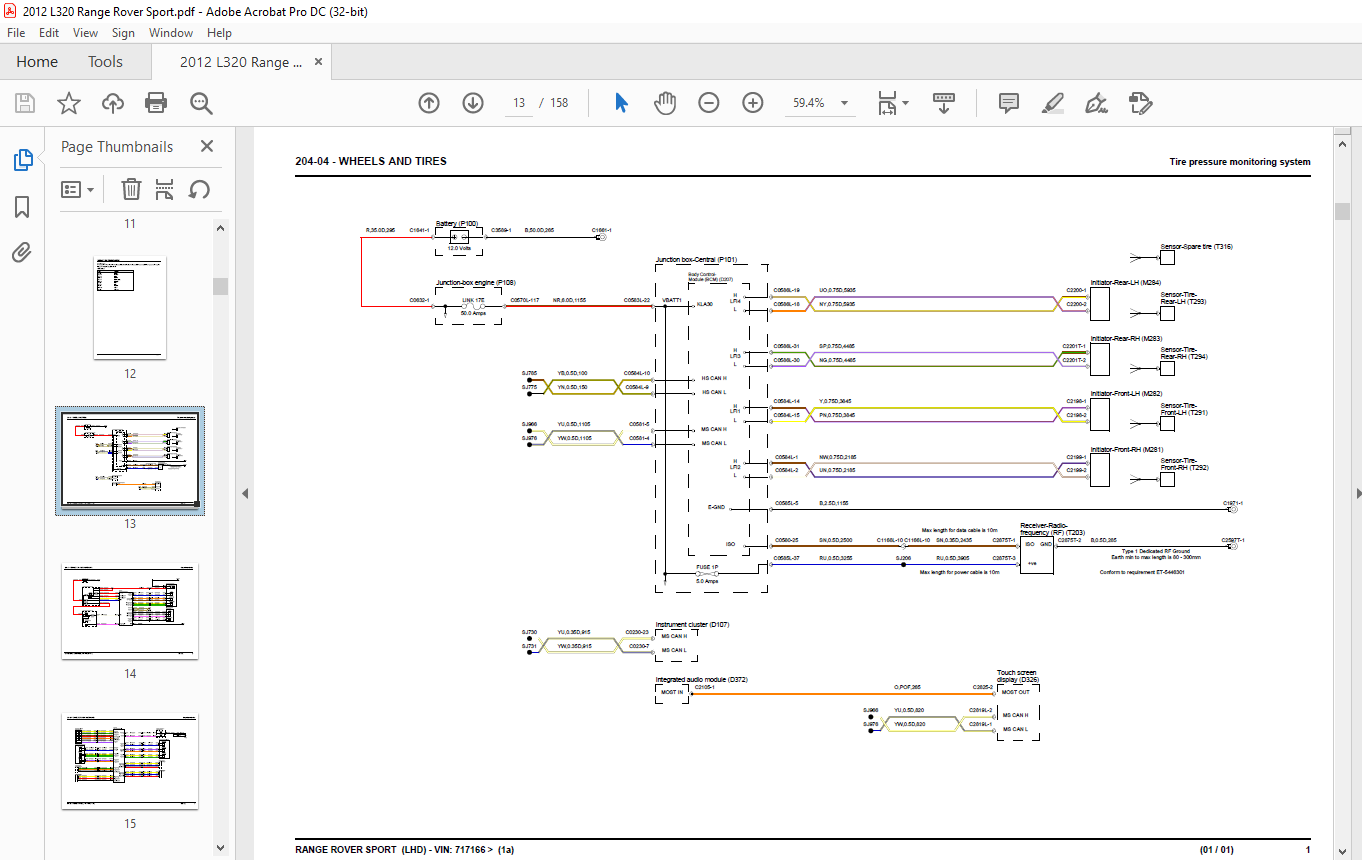Choose the Selection arrow tool
The height and width of the screenshot is (860, 1362).
pos(621,103)
